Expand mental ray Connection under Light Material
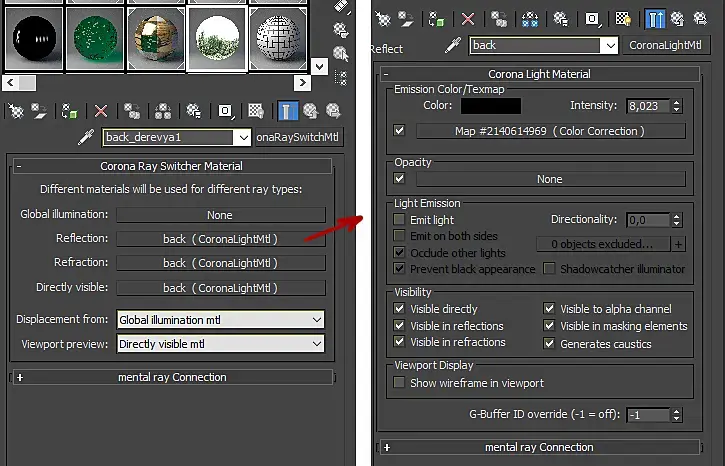The height and width of the screenshot is (466, 725). point(539,447)
